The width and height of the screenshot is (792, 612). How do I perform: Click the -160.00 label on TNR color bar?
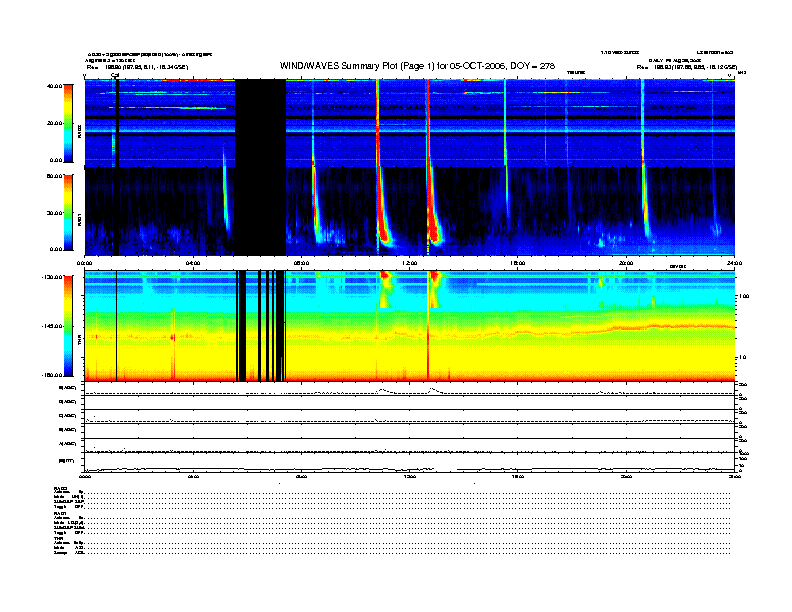pyautogui.click(x=53, y=375)
